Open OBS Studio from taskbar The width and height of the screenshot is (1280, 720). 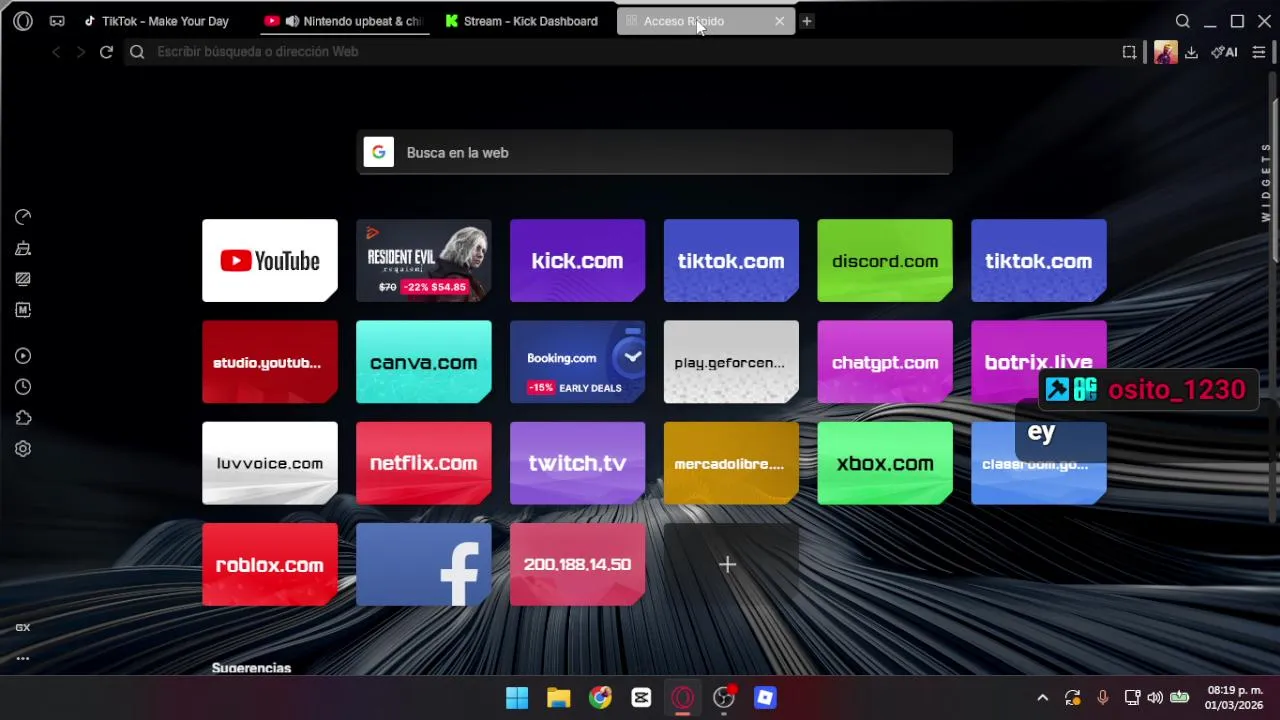(724, 698)
